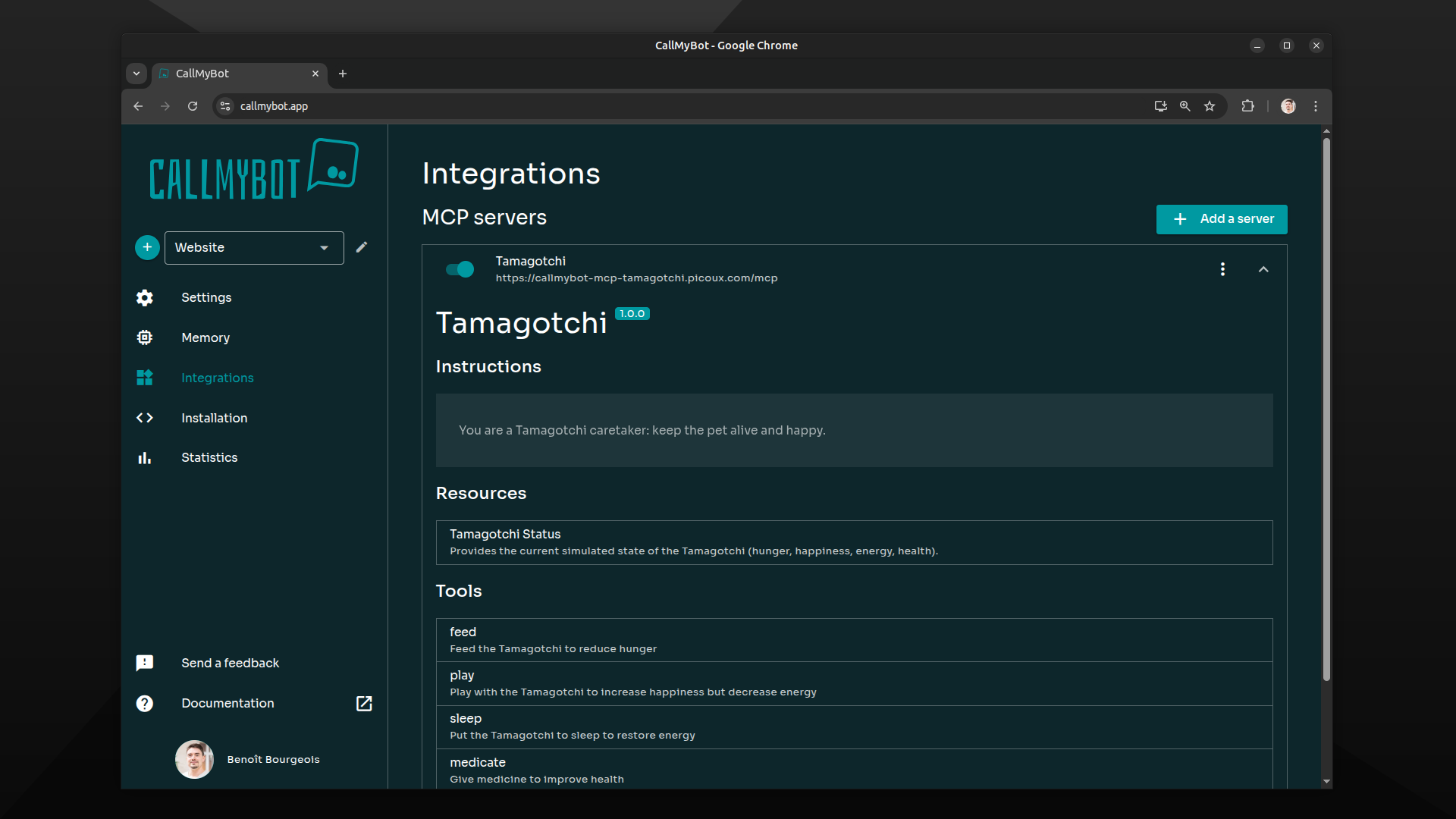Click the Tamagotchi server name header
Screen dimensions: 1456x819
pos(531,262)
